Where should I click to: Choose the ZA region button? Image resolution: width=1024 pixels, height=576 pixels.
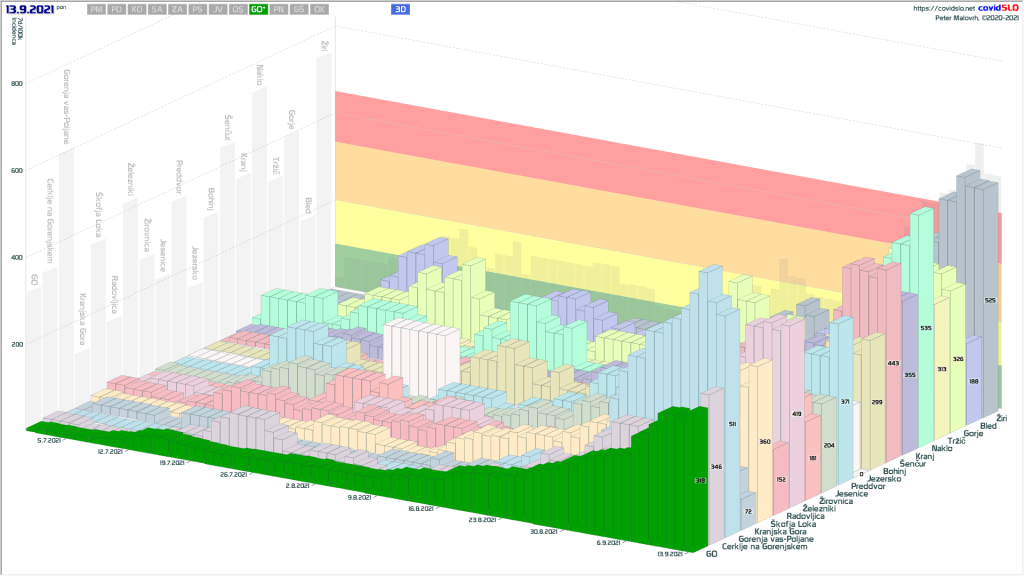pyautogui.click(x=177, y=9)
